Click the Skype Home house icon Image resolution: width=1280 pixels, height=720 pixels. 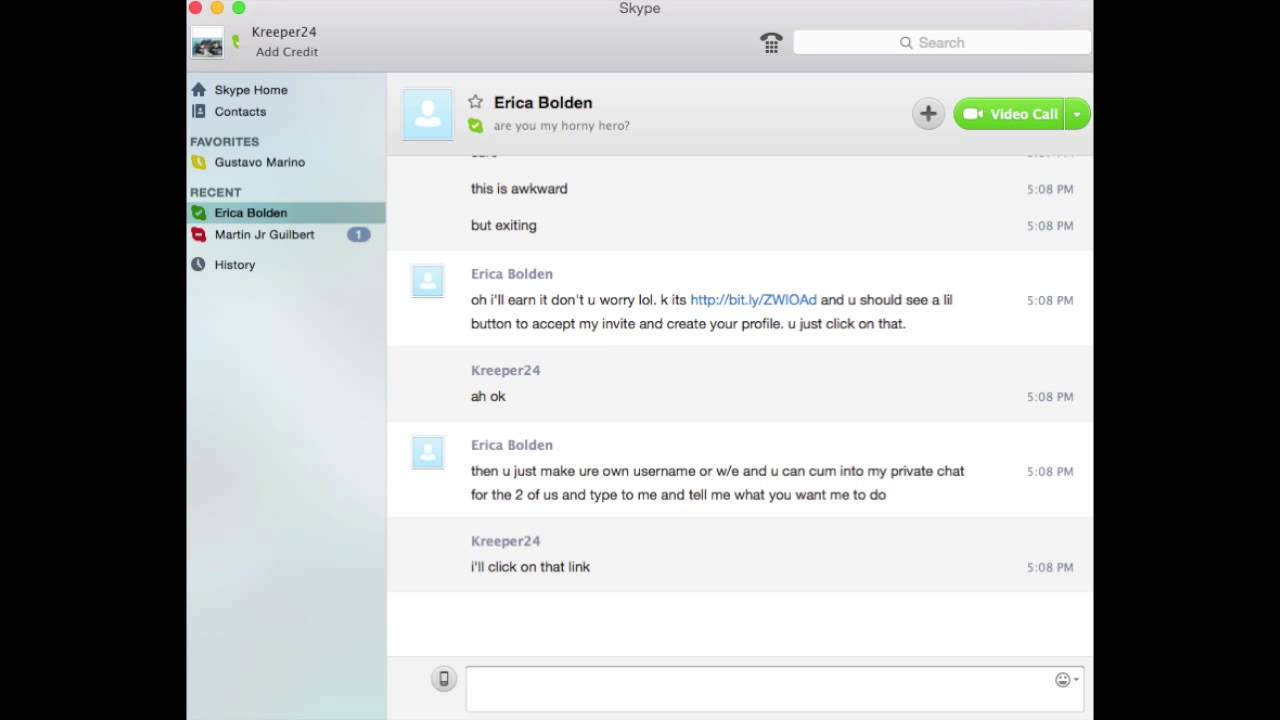click(x=198, y=89)
